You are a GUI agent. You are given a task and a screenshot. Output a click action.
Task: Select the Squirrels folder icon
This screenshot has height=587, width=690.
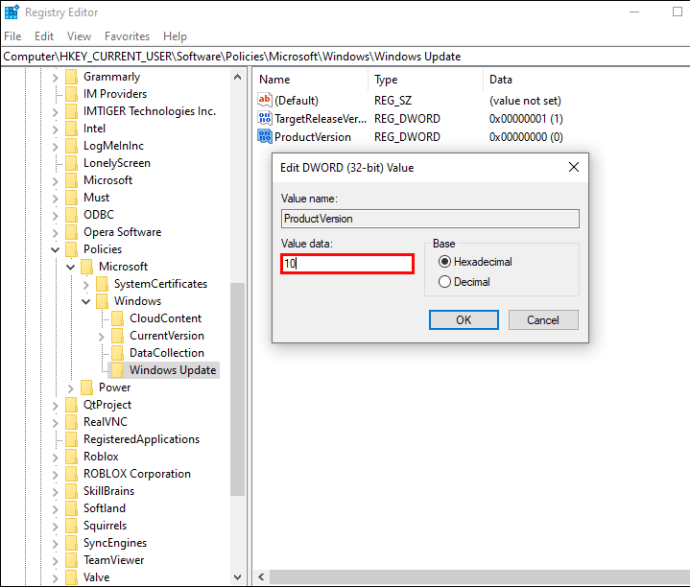[71, 525]
